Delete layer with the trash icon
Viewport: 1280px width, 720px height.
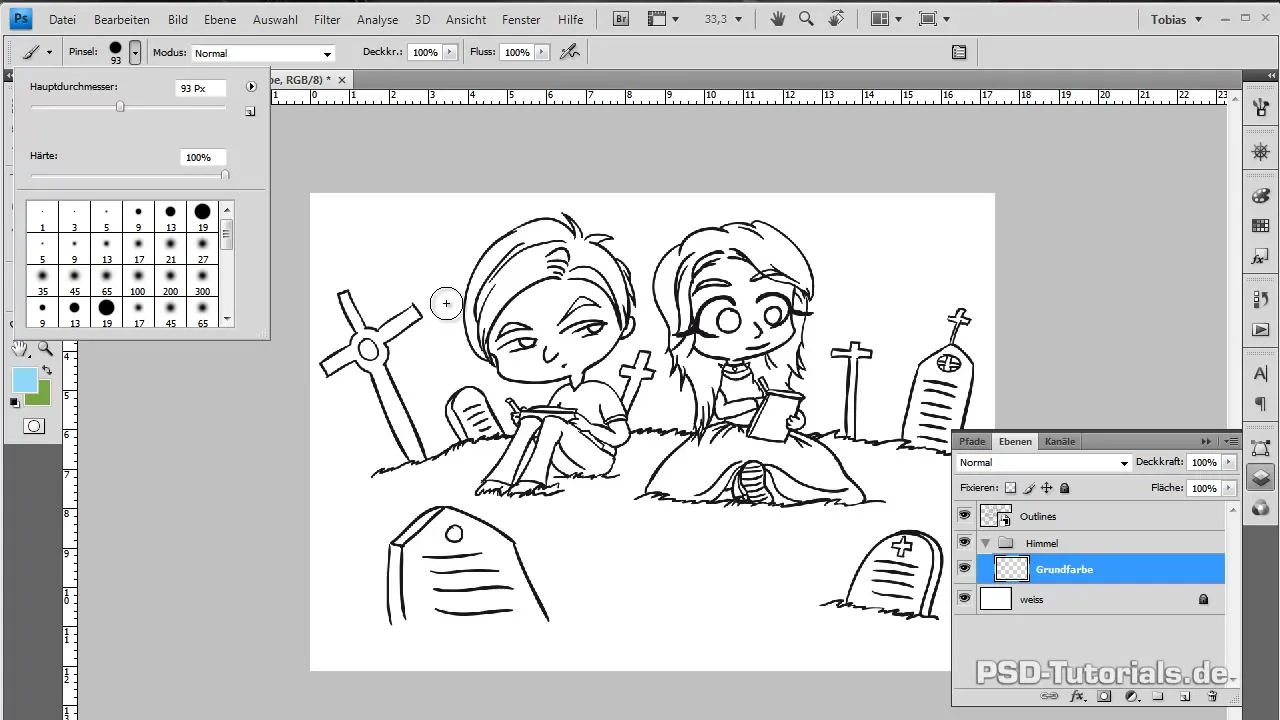[x=1212, y=696]
